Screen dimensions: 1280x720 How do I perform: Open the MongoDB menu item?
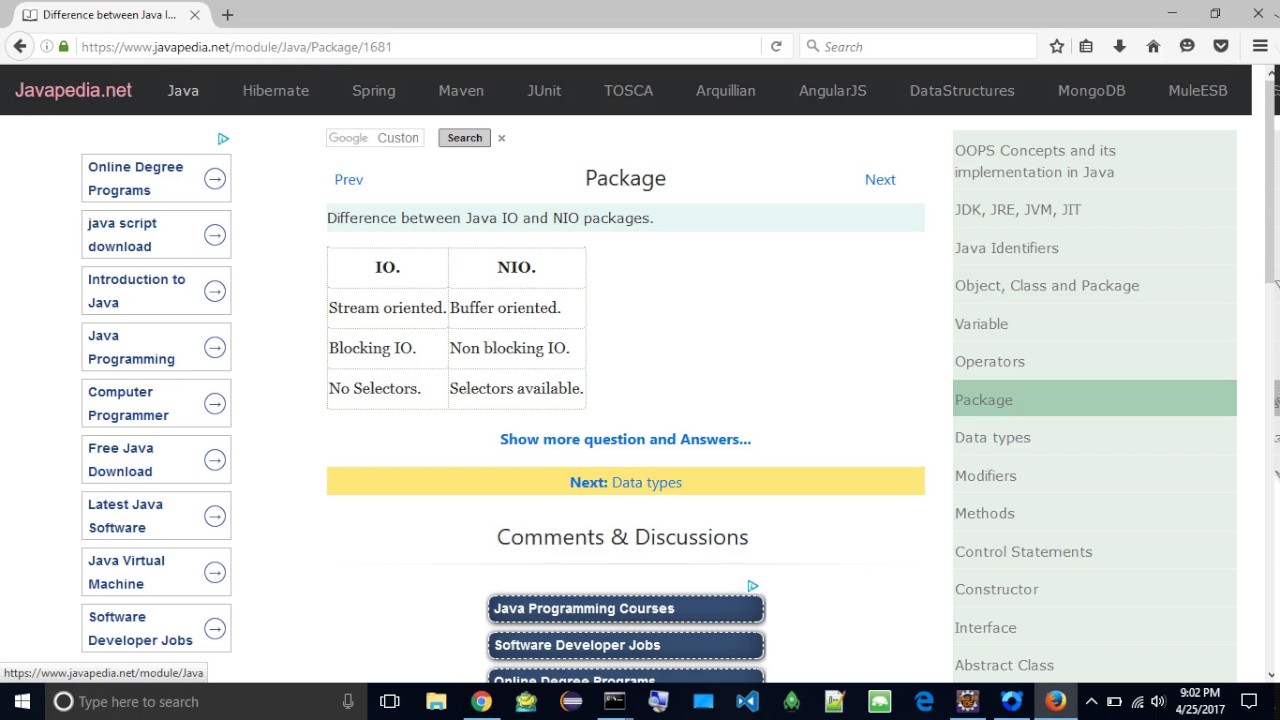click(x=1092, y=90)
